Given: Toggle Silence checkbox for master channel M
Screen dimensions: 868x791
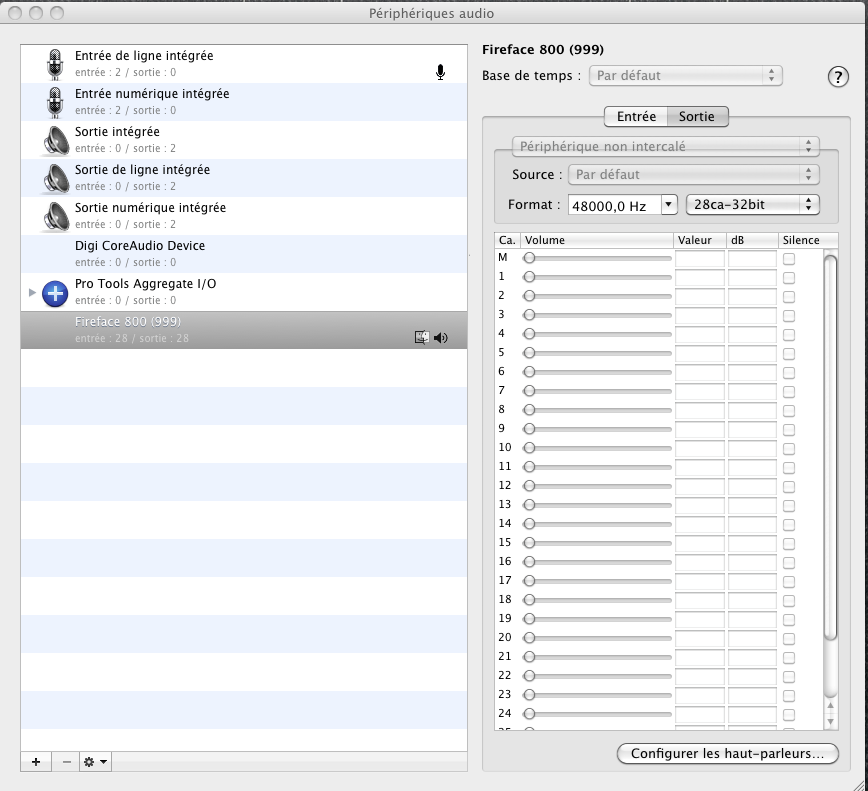Looking at the screenshot, I should pyautogui.click(x=789, y=258).
